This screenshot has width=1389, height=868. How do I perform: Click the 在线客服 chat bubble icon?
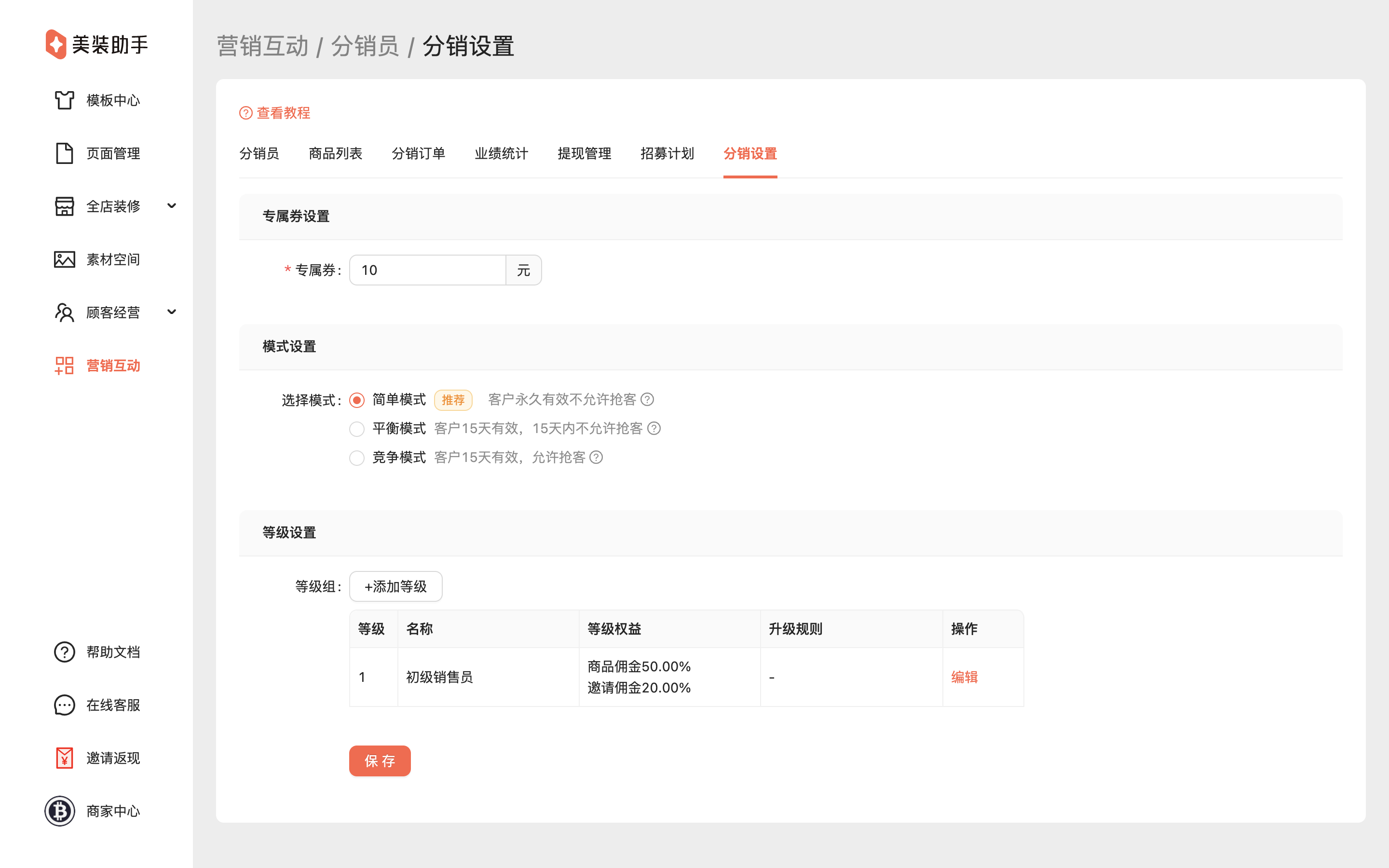[64, 705]
